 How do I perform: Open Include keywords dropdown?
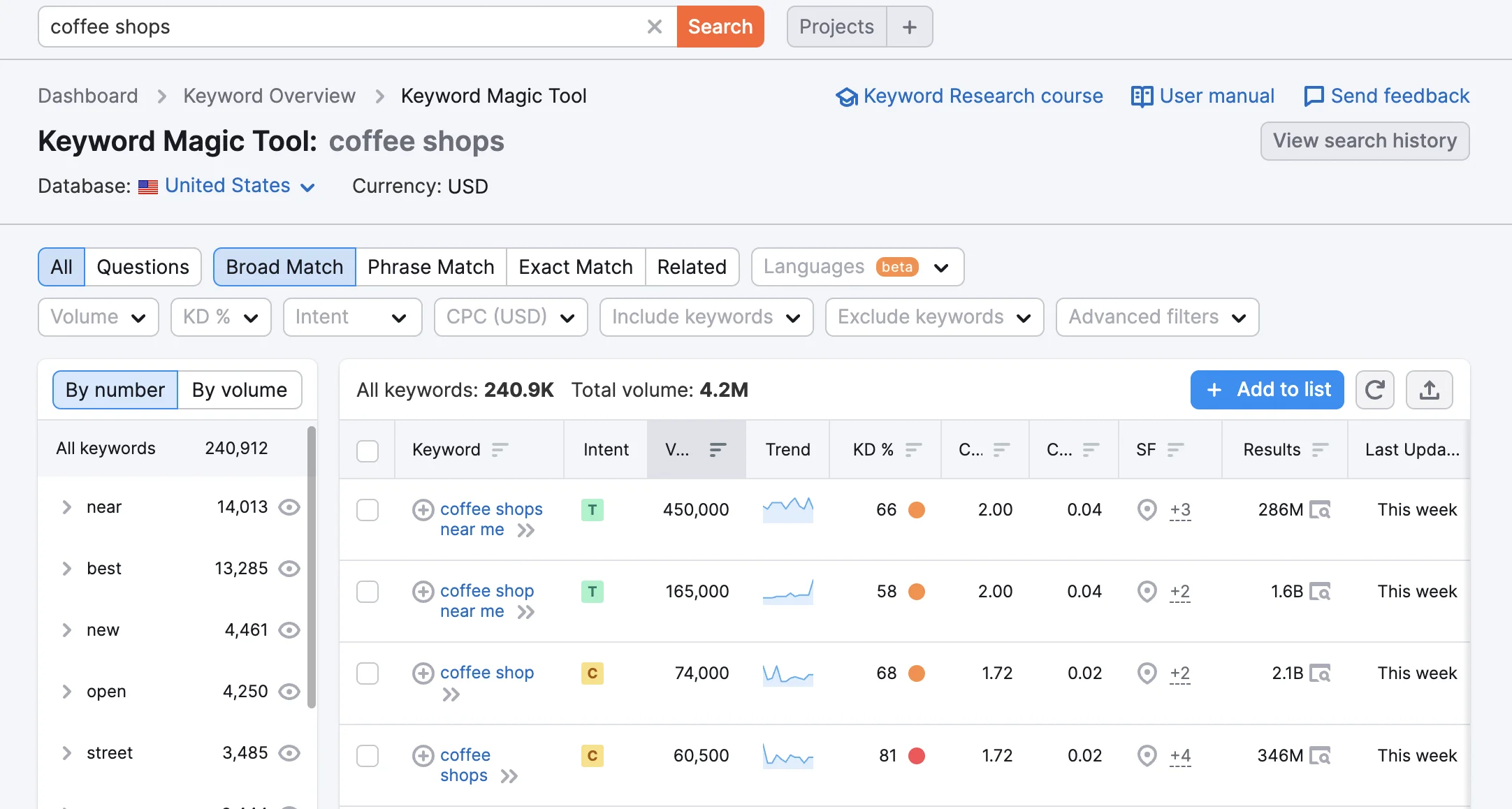[706, 317]
